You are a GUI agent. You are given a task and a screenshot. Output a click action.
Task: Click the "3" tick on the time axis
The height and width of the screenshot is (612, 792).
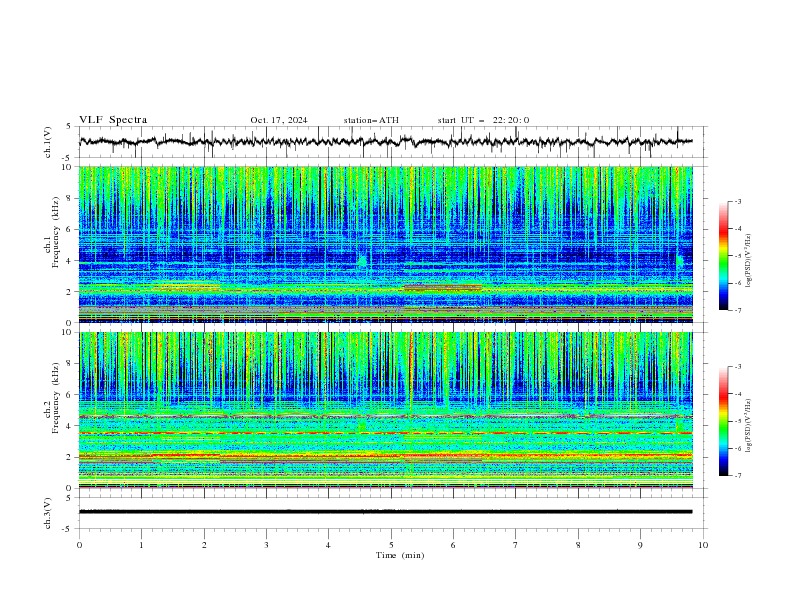pyautogui.click(x=266, y=545)
